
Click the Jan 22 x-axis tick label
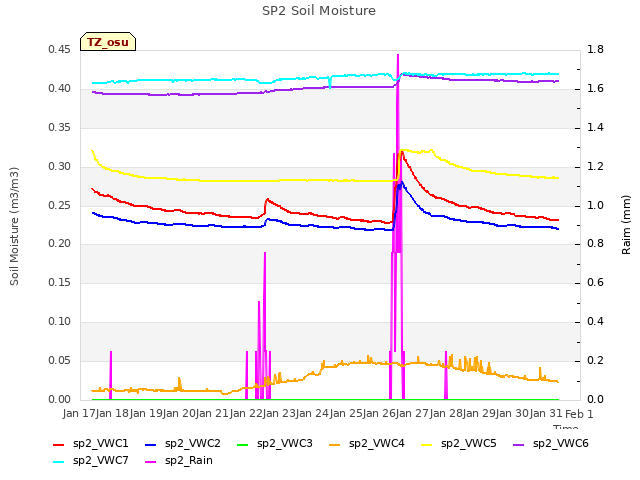tap(246, 414)
